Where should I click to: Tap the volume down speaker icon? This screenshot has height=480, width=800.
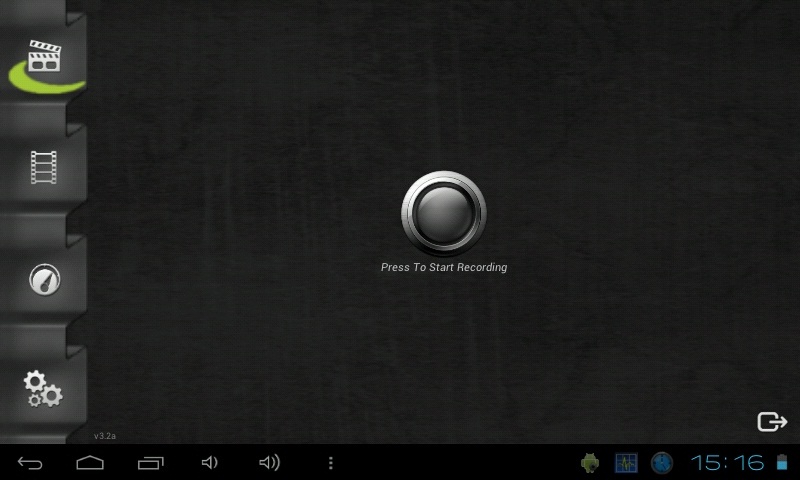[209, 463]
